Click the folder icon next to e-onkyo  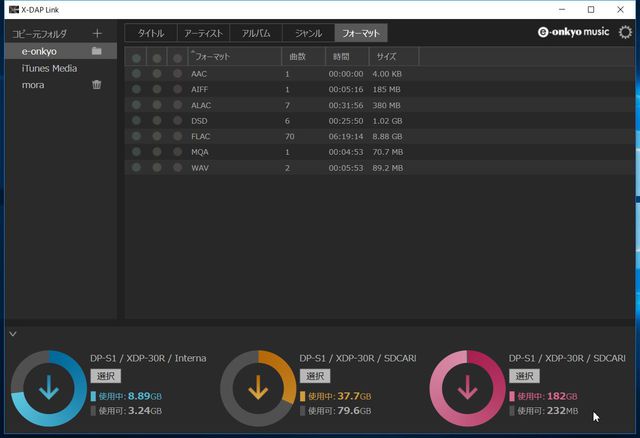[97, 51]
